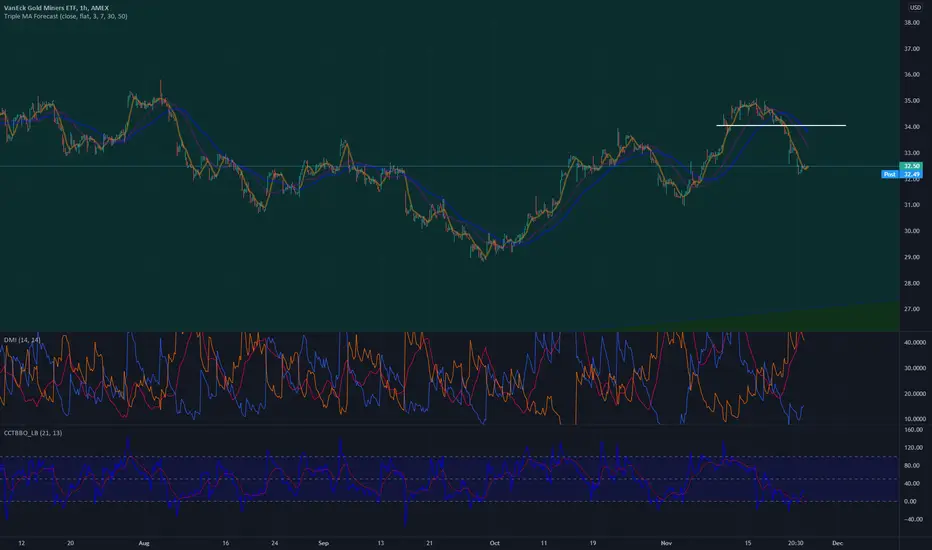Screen dimensions: 932x550
Task: Open the USD currency selector on price scale
Action: pos(915,8)
